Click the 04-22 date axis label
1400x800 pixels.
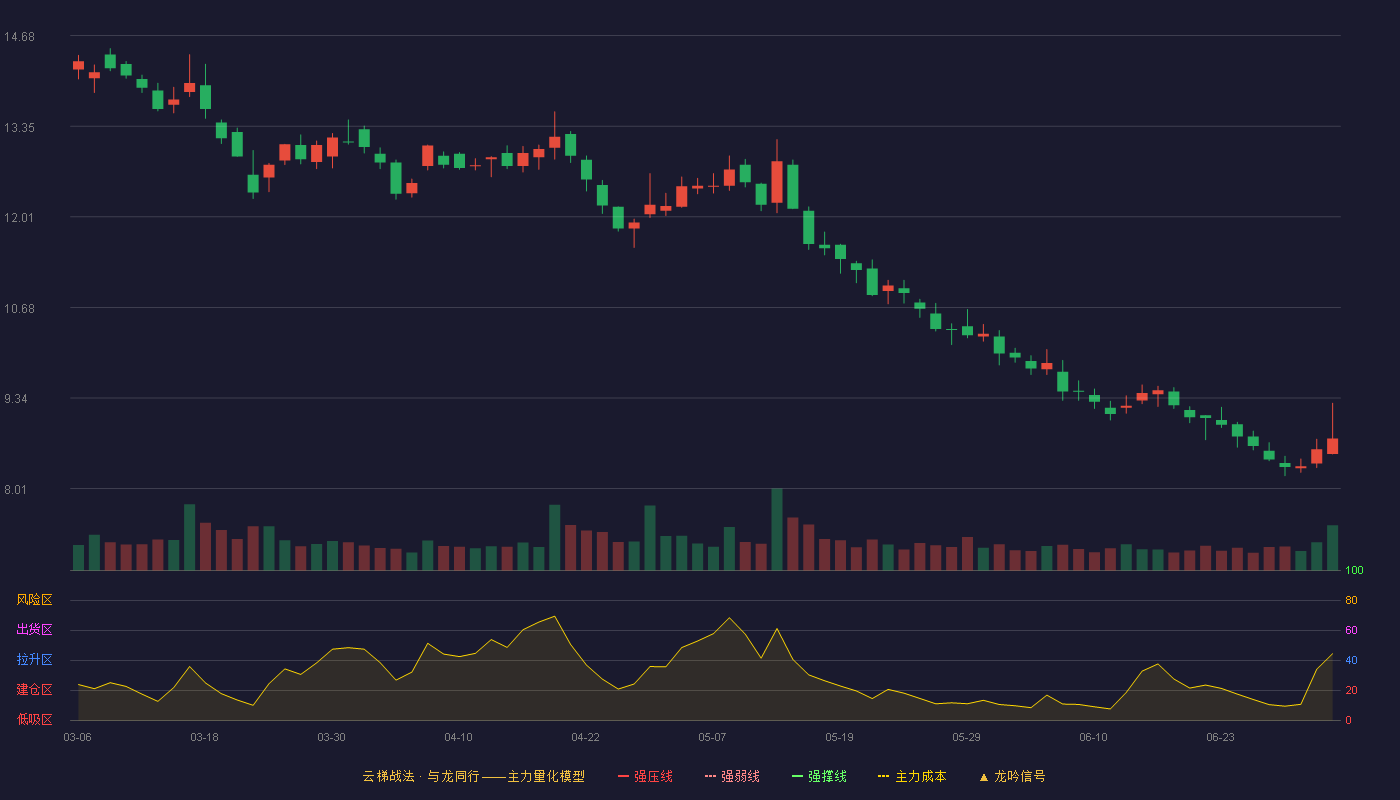(585, 737)
